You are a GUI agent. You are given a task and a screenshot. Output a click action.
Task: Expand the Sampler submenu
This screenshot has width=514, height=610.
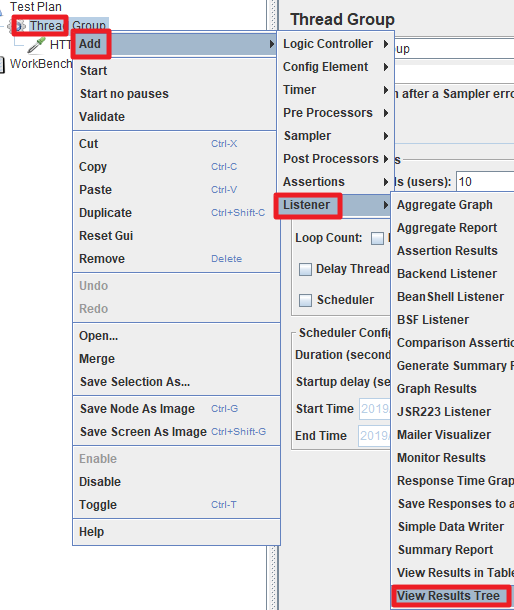pyautogui.click(x=335, y=136)
